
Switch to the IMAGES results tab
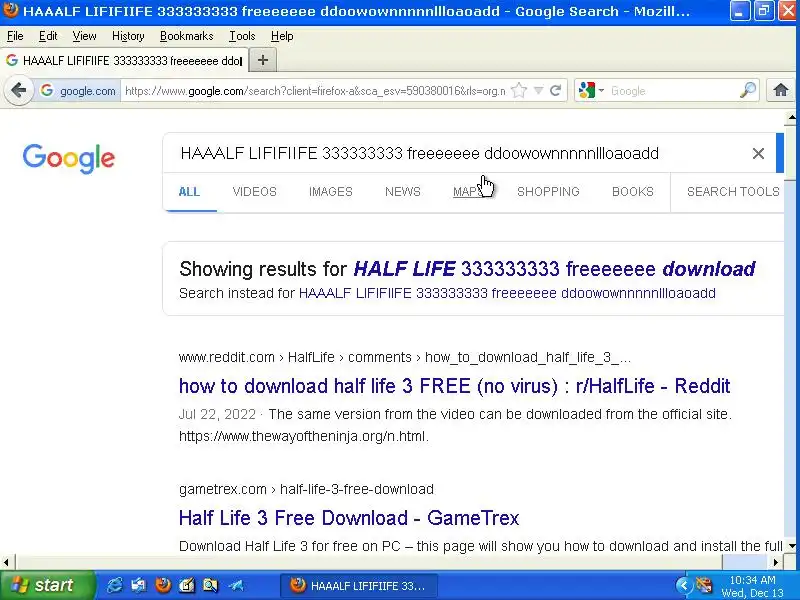pyautogui.click(x=331, y=192)
